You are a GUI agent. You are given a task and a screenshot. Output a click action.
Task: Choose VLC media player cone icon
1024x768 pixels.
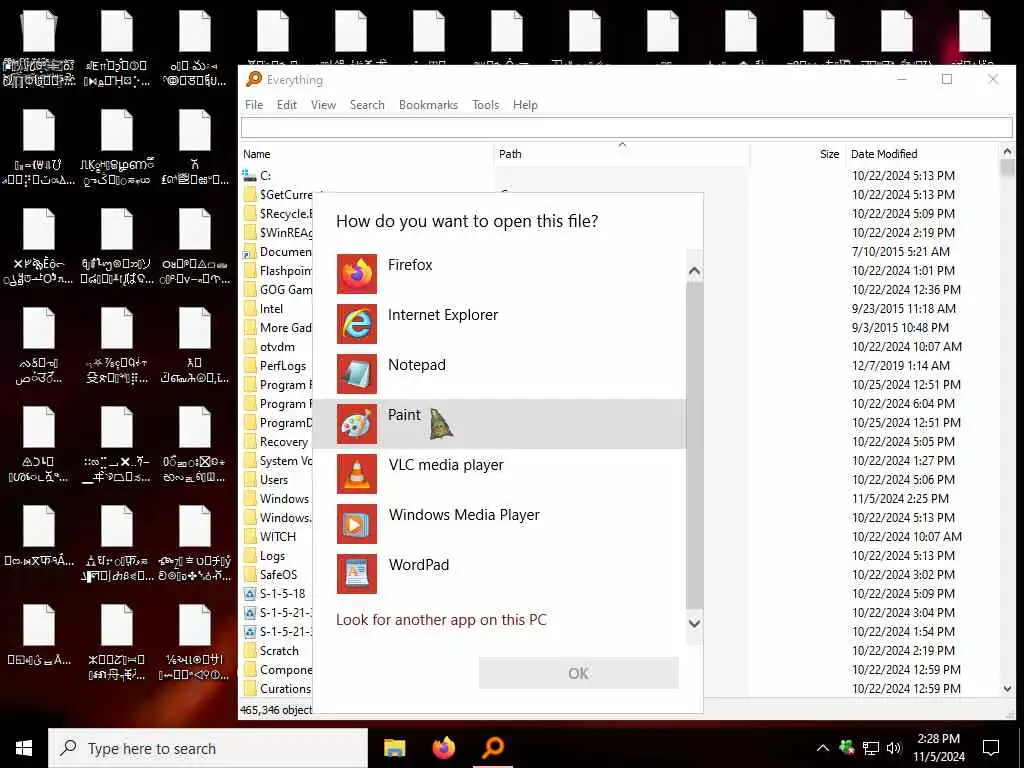point(357,474)
